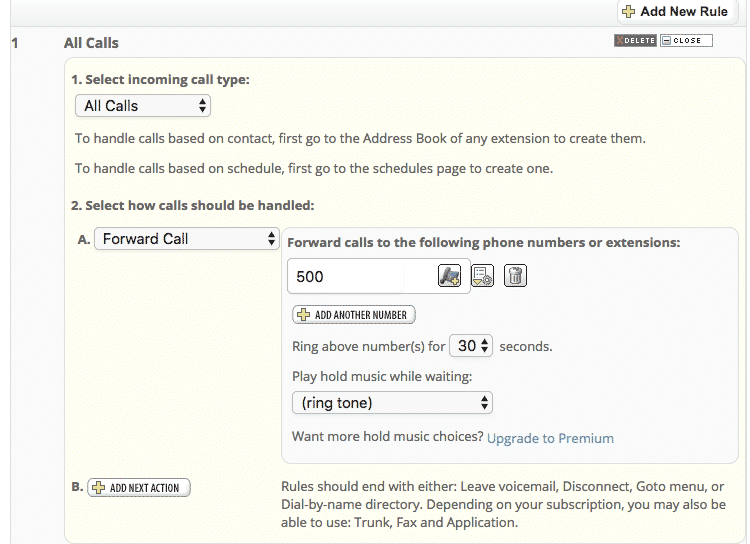Delete the All Calls rule
This screenshot has height=544, width=750.
point(635,41)
